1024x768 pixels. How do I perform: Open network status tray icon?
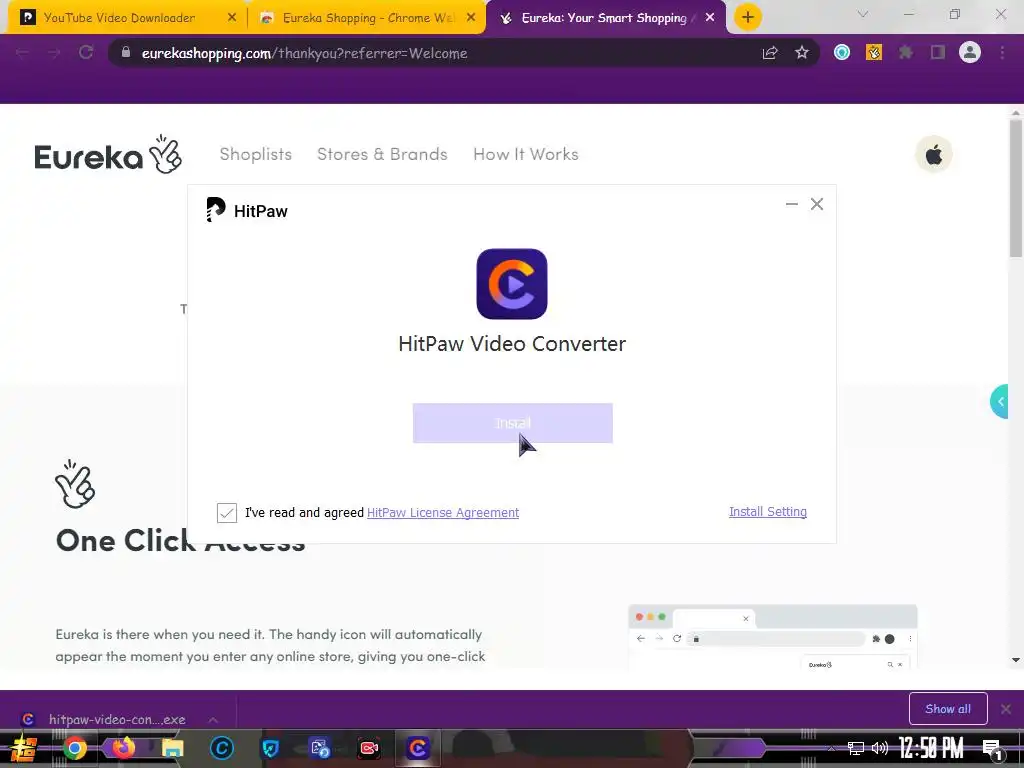coord(855,748)
